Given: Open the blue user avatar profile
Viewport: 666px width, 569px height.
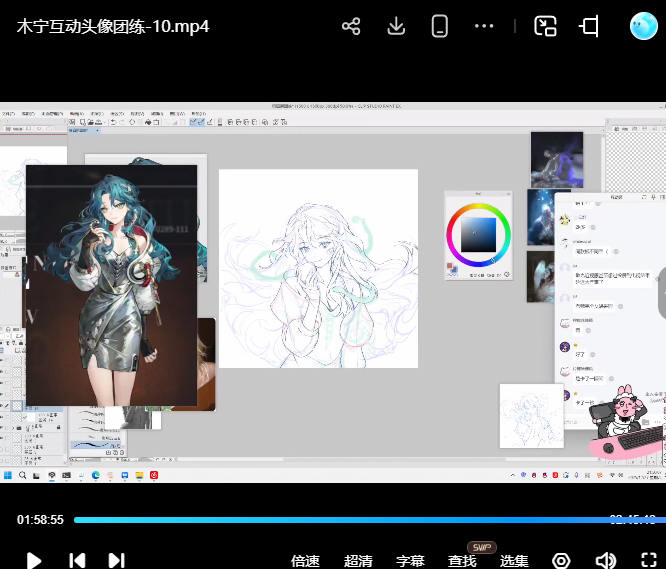Looking at the screenshot, I should (643, 27).
